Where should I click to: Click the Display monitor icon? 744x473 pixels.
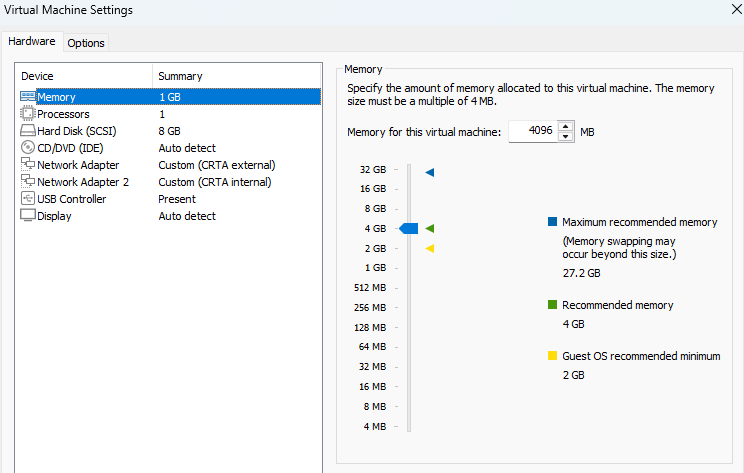tap(28, 216)
